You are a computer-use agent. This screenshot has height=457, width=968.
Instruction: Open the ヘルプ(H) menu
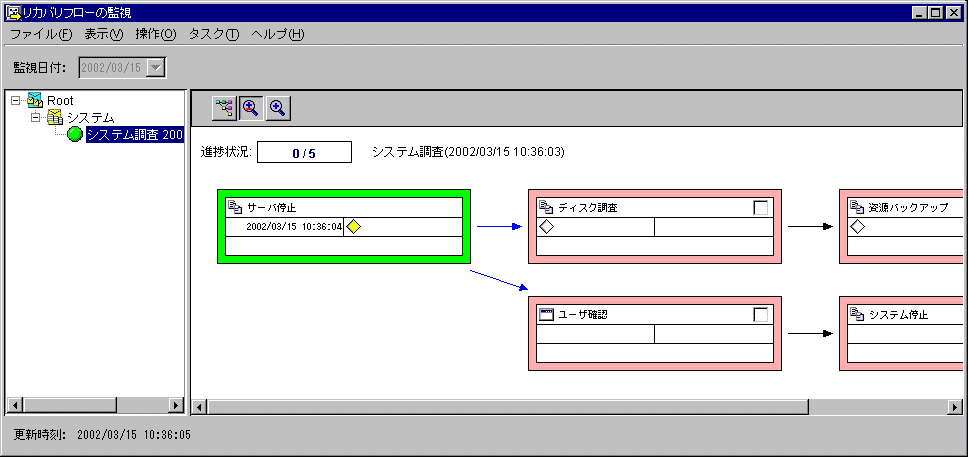[278, 35]
